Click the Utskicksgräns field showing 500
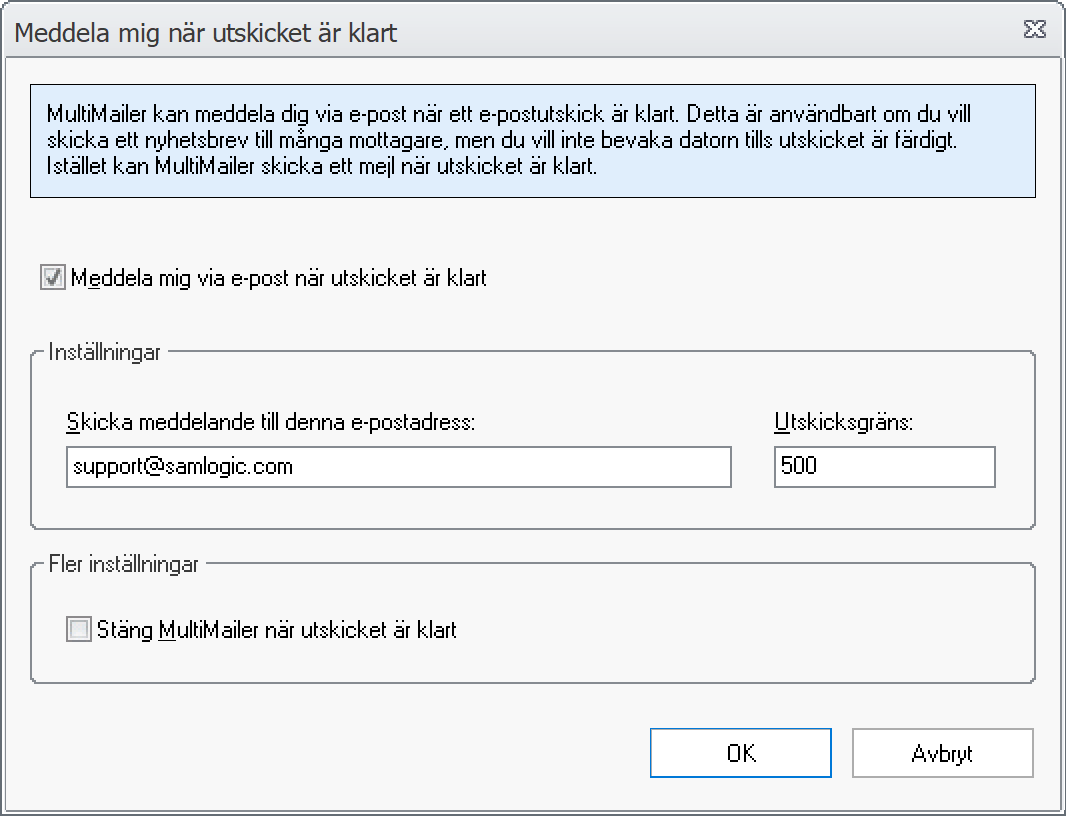 click(884, 466)
